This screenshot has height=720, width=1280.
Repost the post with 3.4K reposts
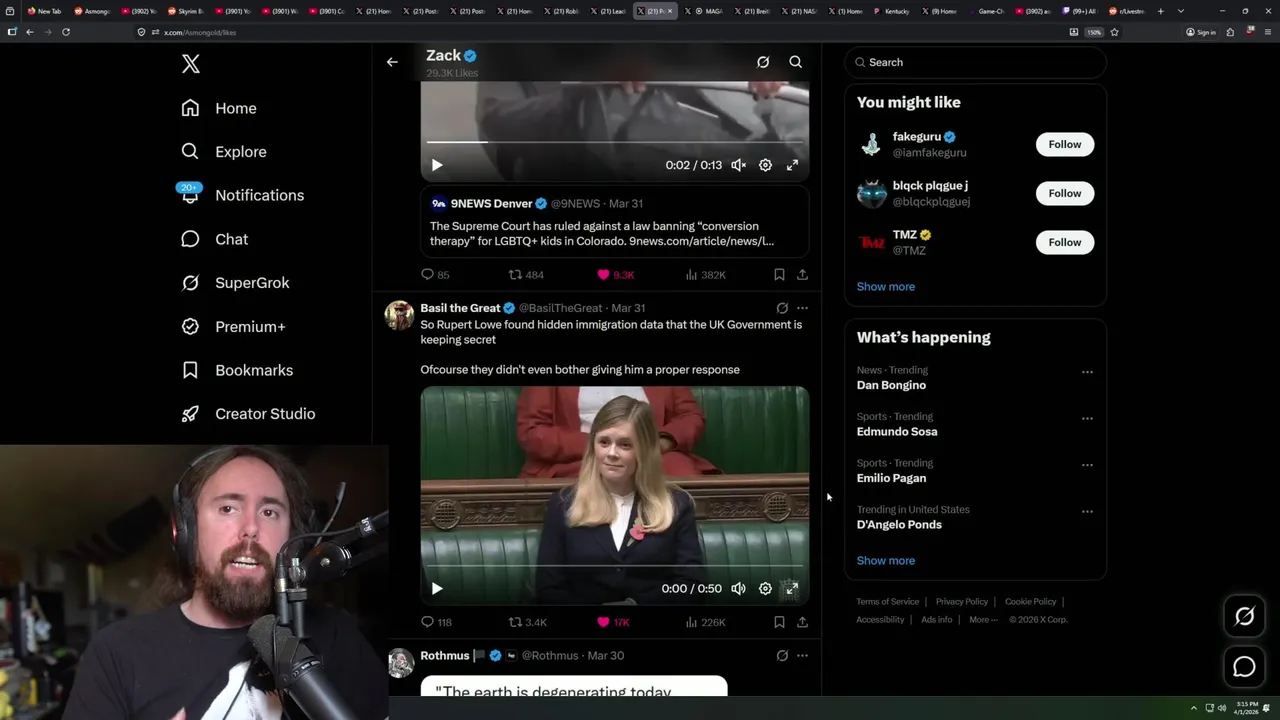click(527, 622)
